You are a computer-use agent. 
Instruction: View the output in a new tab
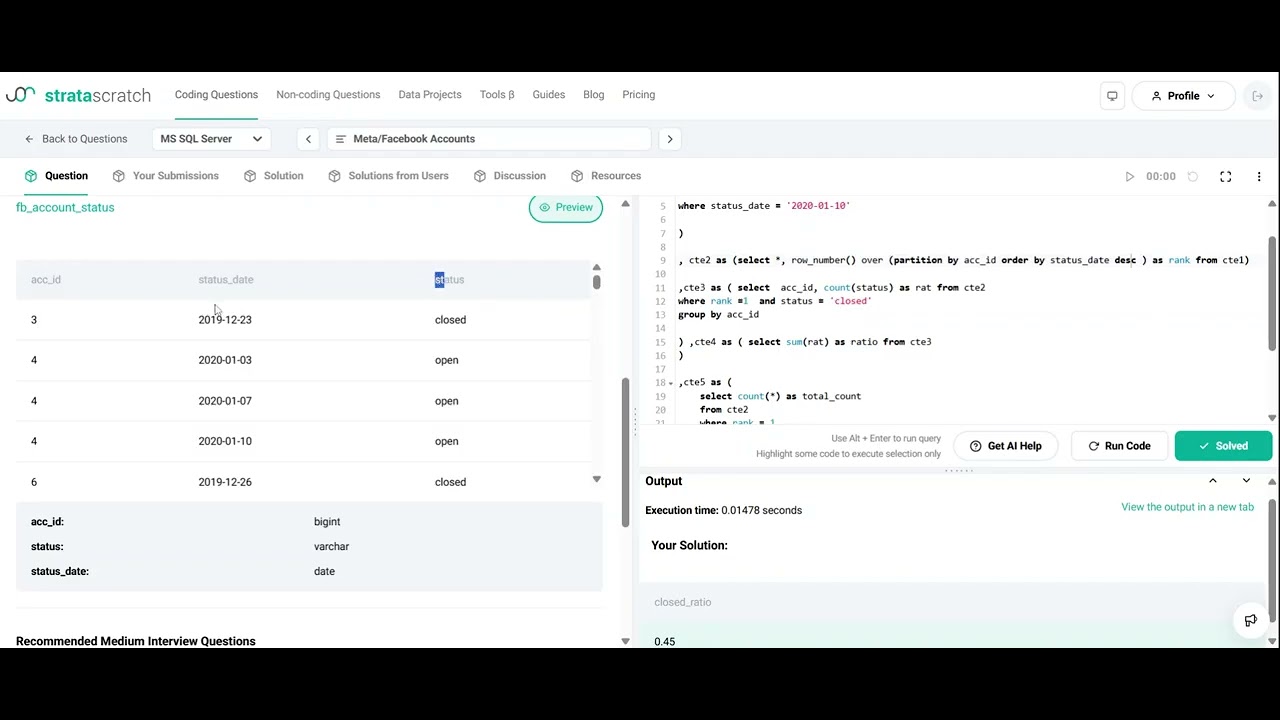(x=1187, y=507)
